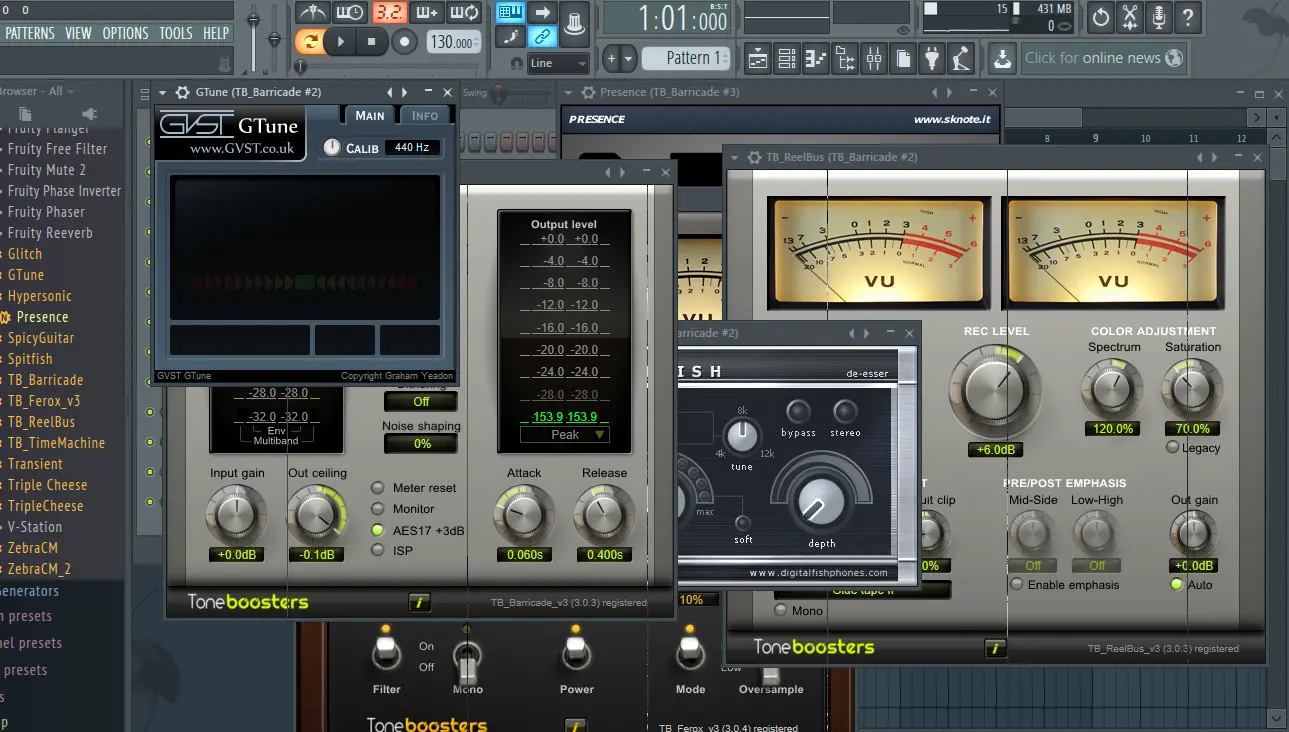Image resolution: width=1289 pixels, height=732 pixels.
Task: Start playback with the Play button
Action: click(x=340, y=42)
